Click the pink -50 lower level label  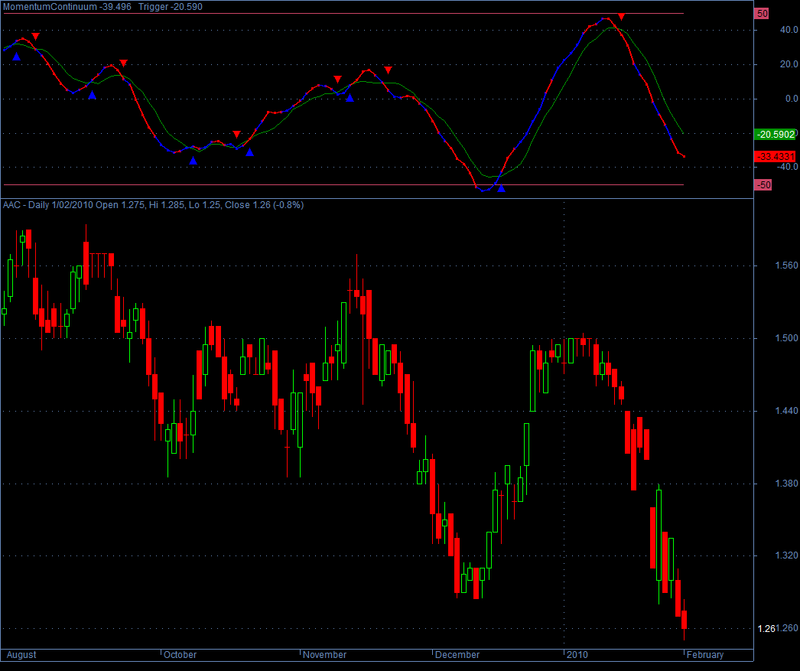pyautogui.click(x=763, y=185)
